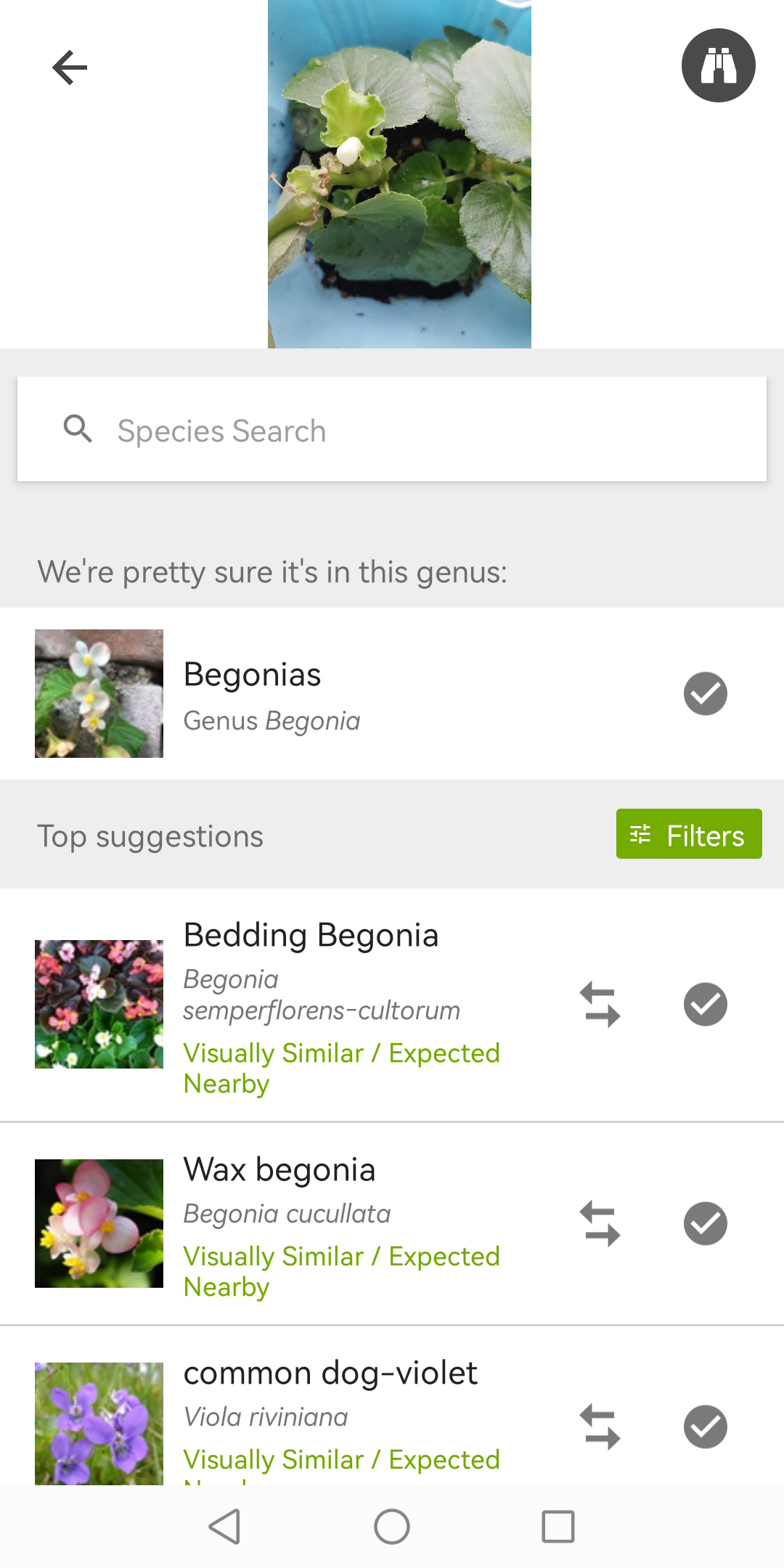
Task: Open the Wax begonia suggestion name
Action: point(279,1169)
